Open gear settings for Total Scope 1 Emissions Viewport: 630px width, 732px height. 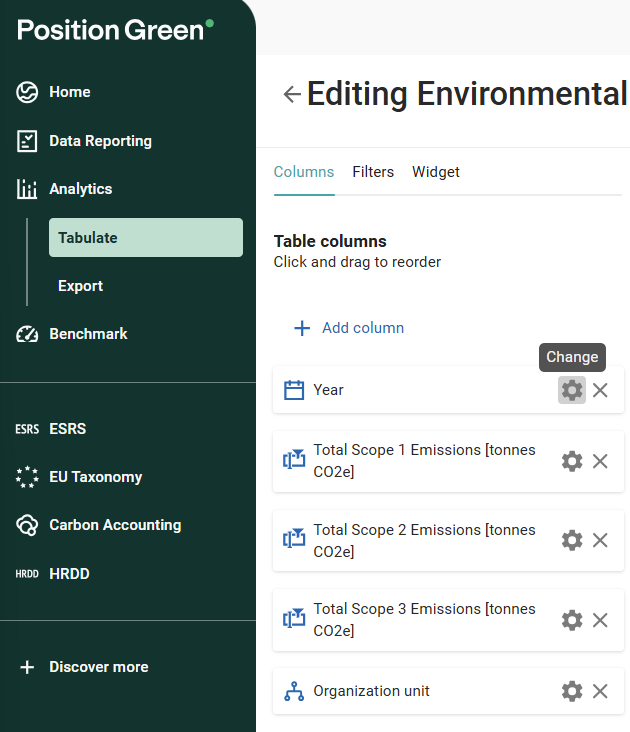point(571,461)
